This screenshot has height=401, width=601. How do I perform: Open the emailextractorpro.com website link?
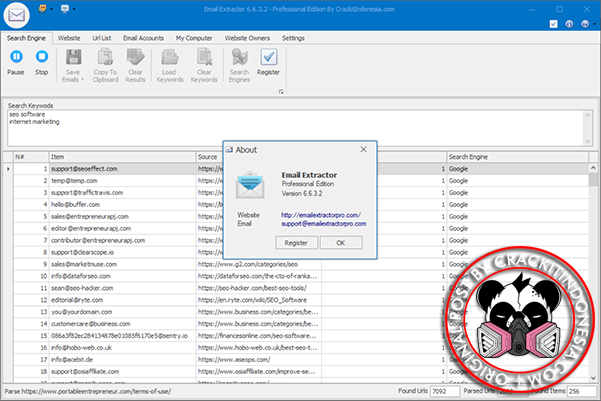pyautogui.click(x=321, y=215)
